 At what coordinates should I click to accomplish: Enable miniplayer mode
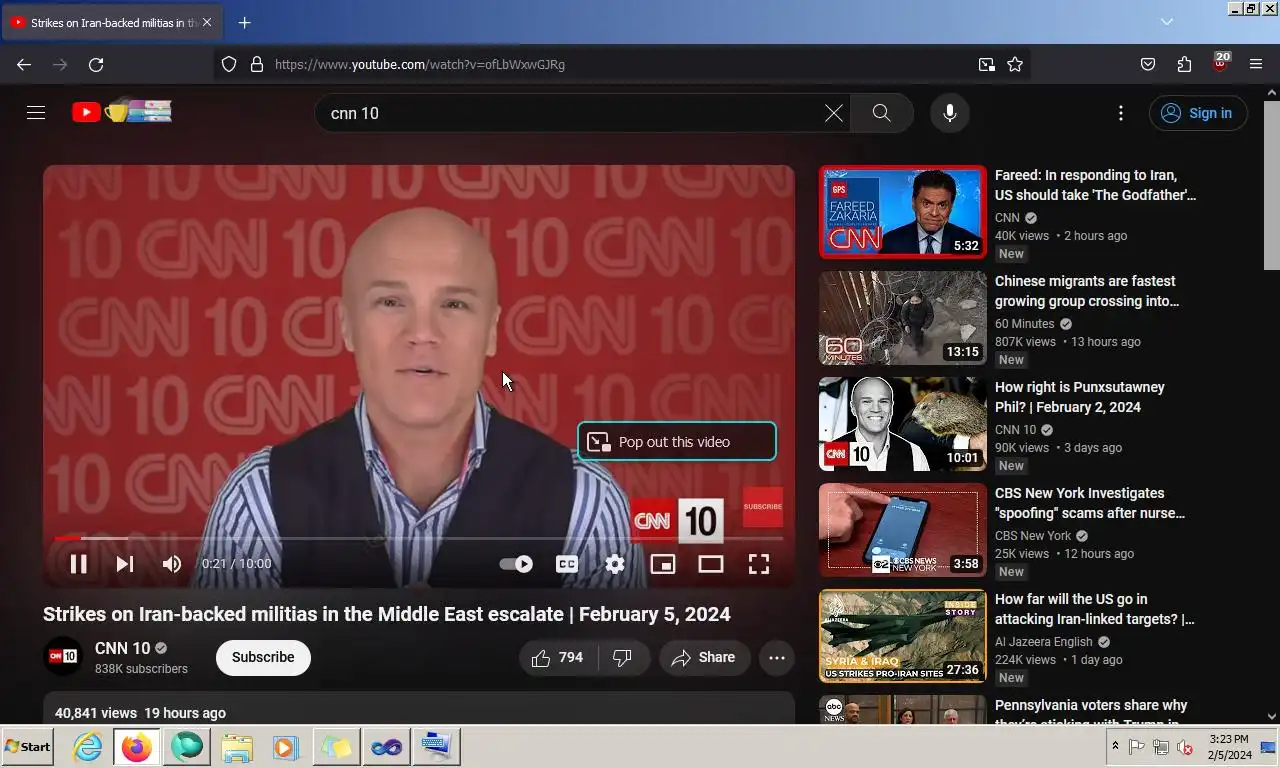coord(662,564)
